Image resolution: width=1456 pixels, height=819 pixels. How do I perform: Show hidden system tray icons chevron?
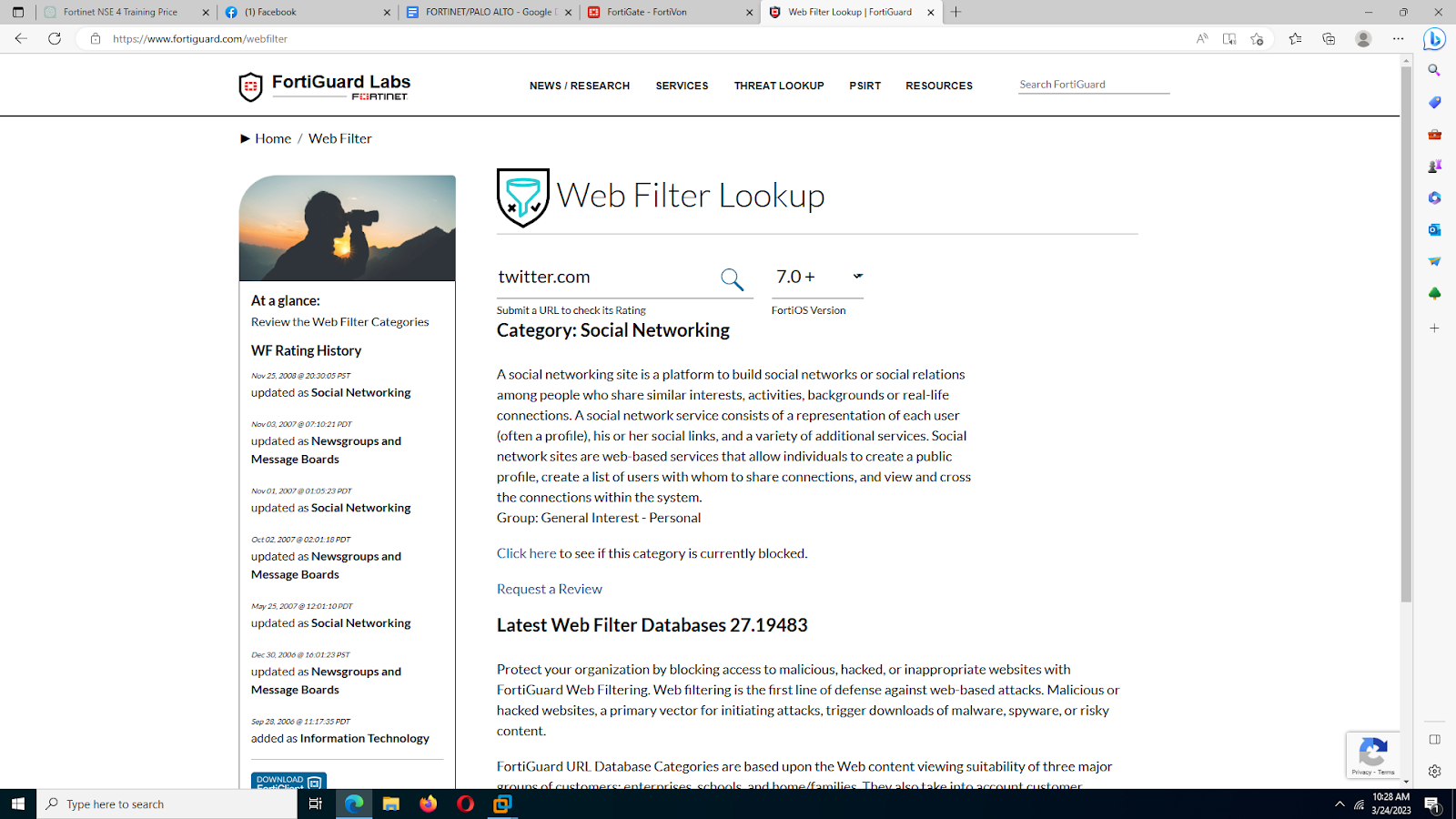[x=1340, y=804]
